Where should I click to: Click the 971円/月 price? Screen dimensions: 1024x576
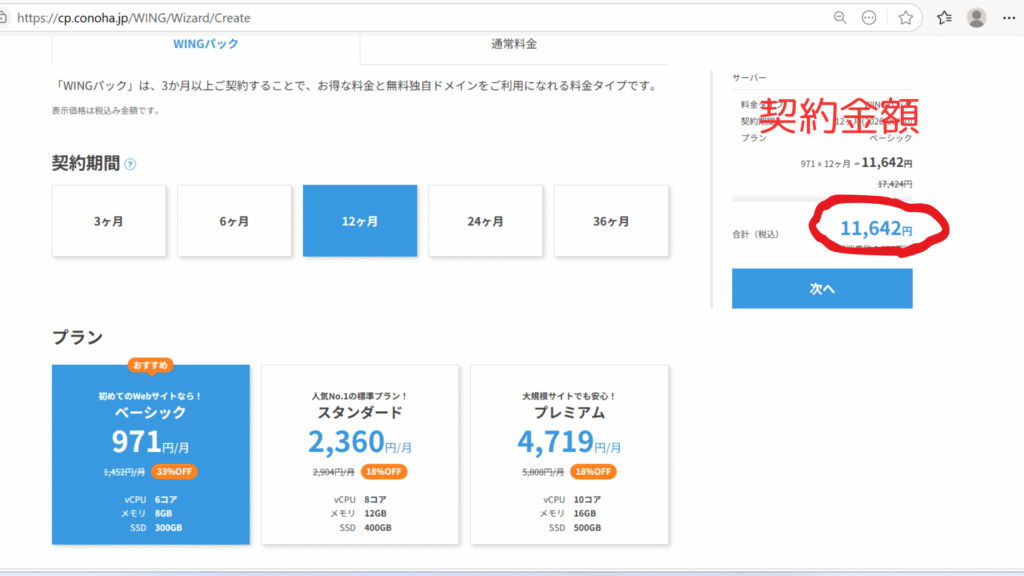151,442
